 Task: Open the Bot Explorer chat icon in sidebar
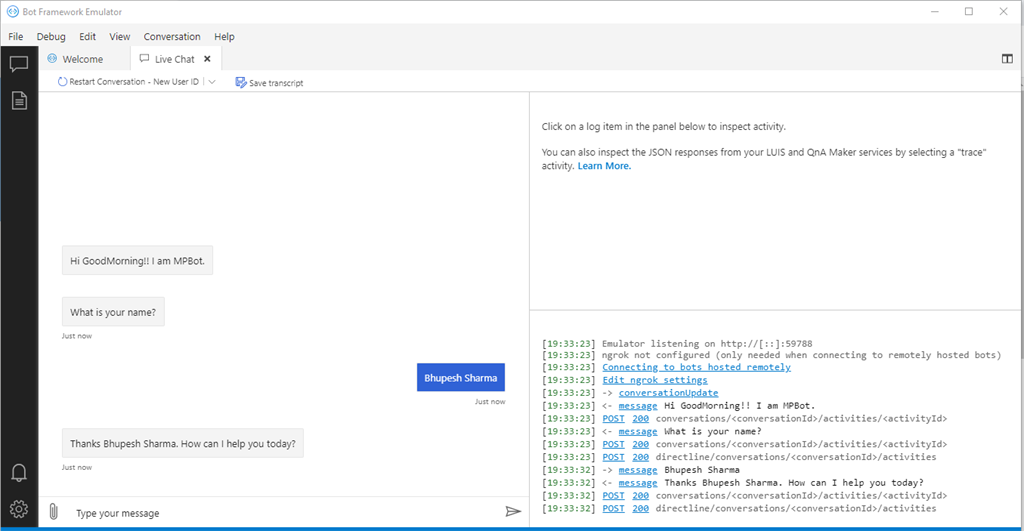pos(18,63)
